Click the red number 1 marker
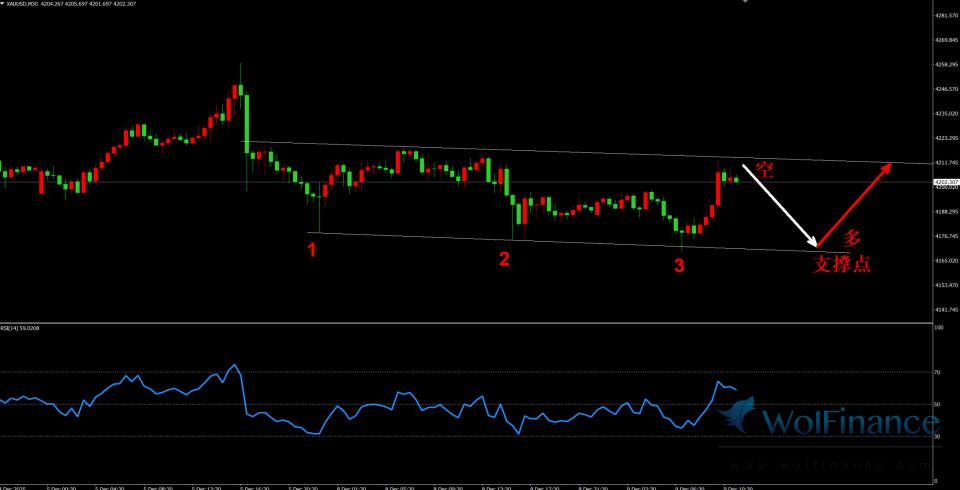The width and height of the screenshot is (960, 490). click(x=312, y=251)
